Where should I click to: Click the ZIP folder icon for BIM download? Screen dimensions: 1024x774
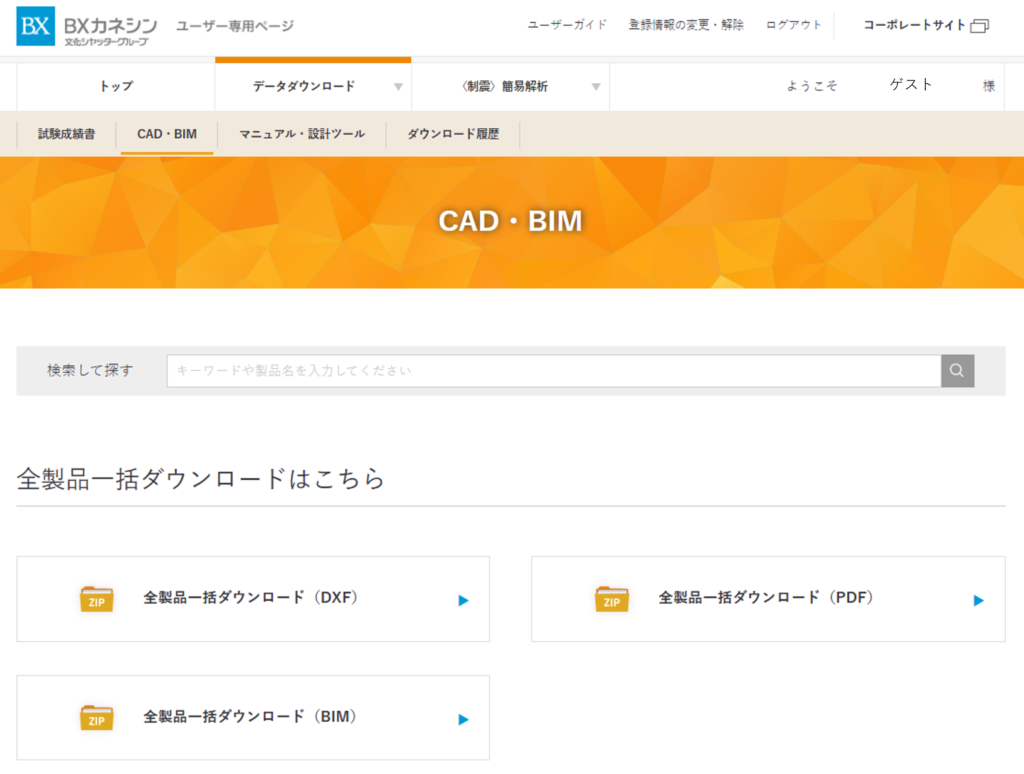(96, 717)
